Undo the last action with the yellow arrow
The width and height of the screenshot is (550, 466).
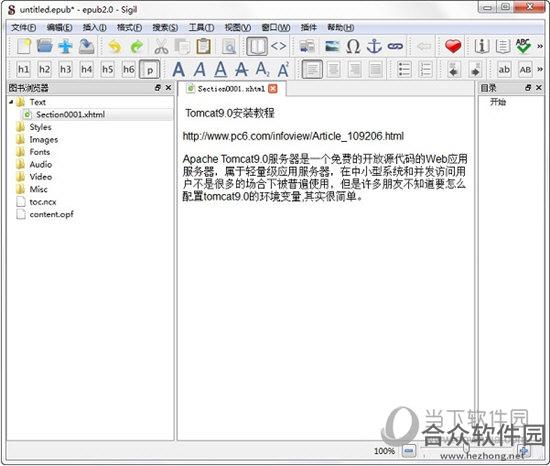(115, 47)
